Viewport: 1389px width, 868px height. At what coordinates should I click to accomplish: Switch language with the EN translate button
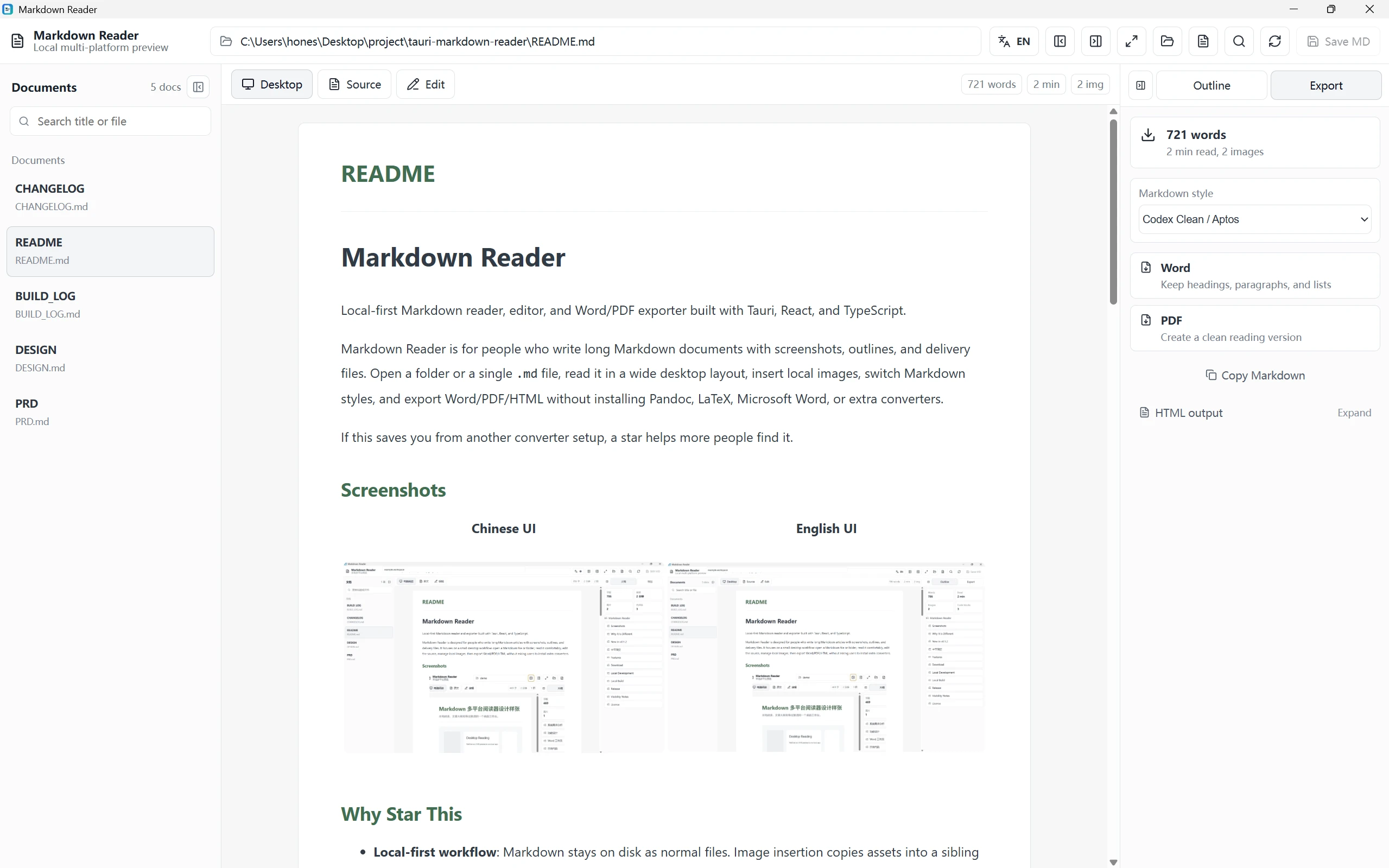point(1013,41)
